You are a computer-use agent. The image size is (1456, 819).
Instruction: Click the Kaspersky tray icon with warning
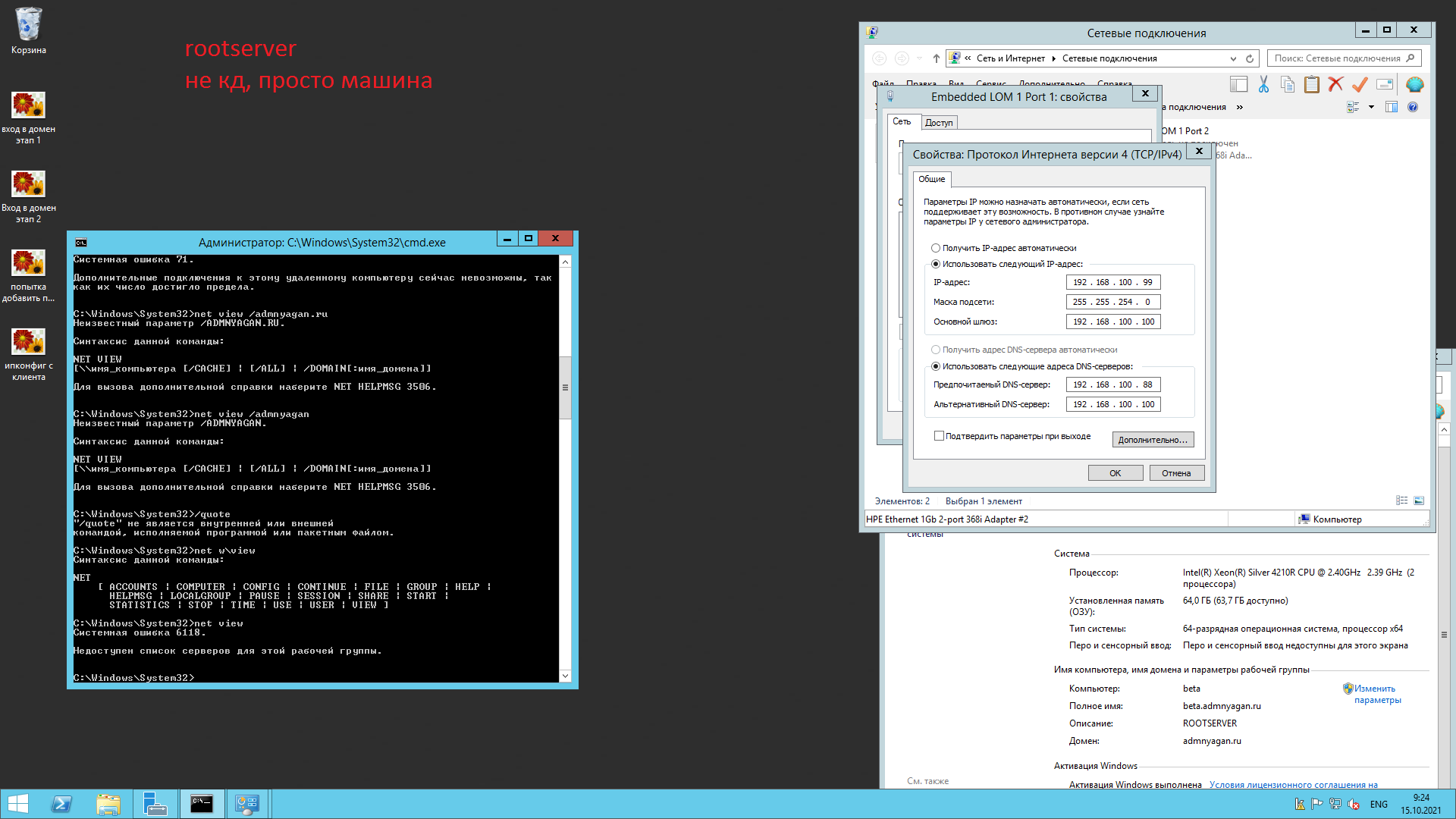coord(1299,805)
